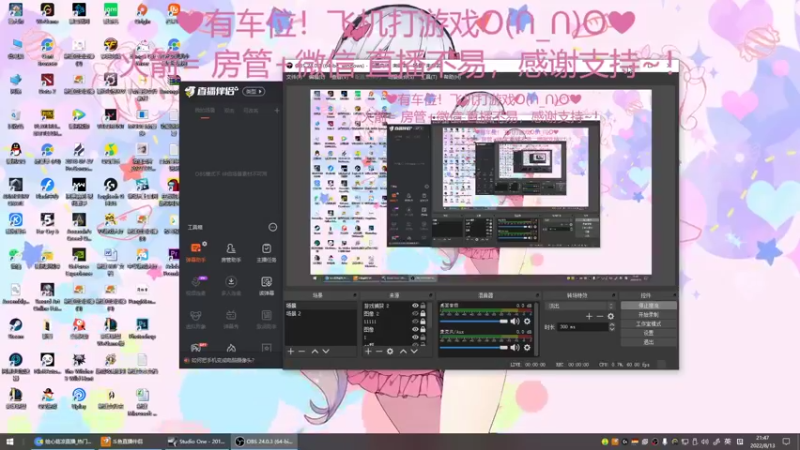Screen dimensions: 800x450
Task: Open 虚拟形象 tool in 直播伴侣
Action: click(x=196, y=319)
